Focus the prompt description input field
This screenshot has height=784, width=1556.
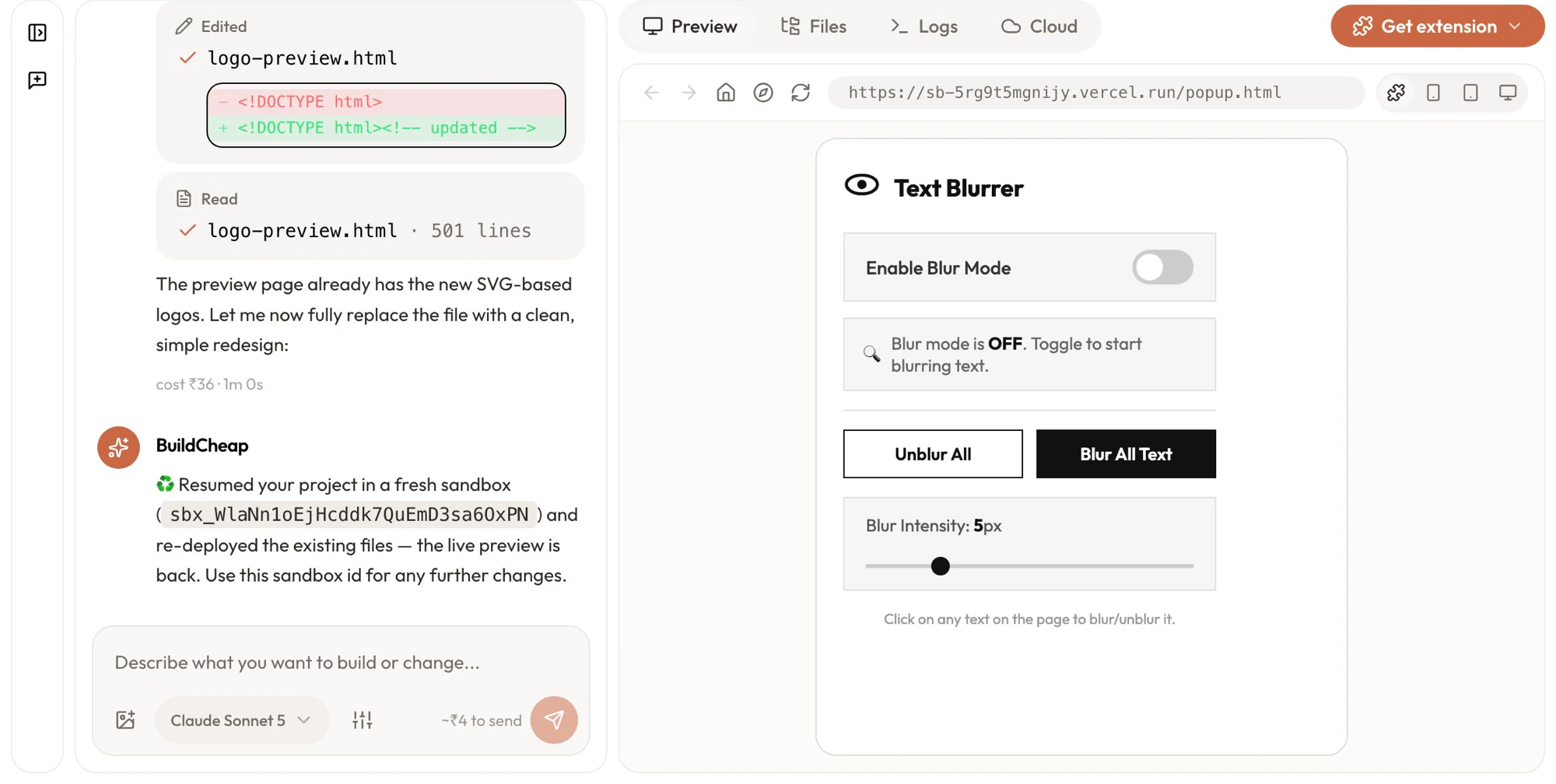click(341, 663)
